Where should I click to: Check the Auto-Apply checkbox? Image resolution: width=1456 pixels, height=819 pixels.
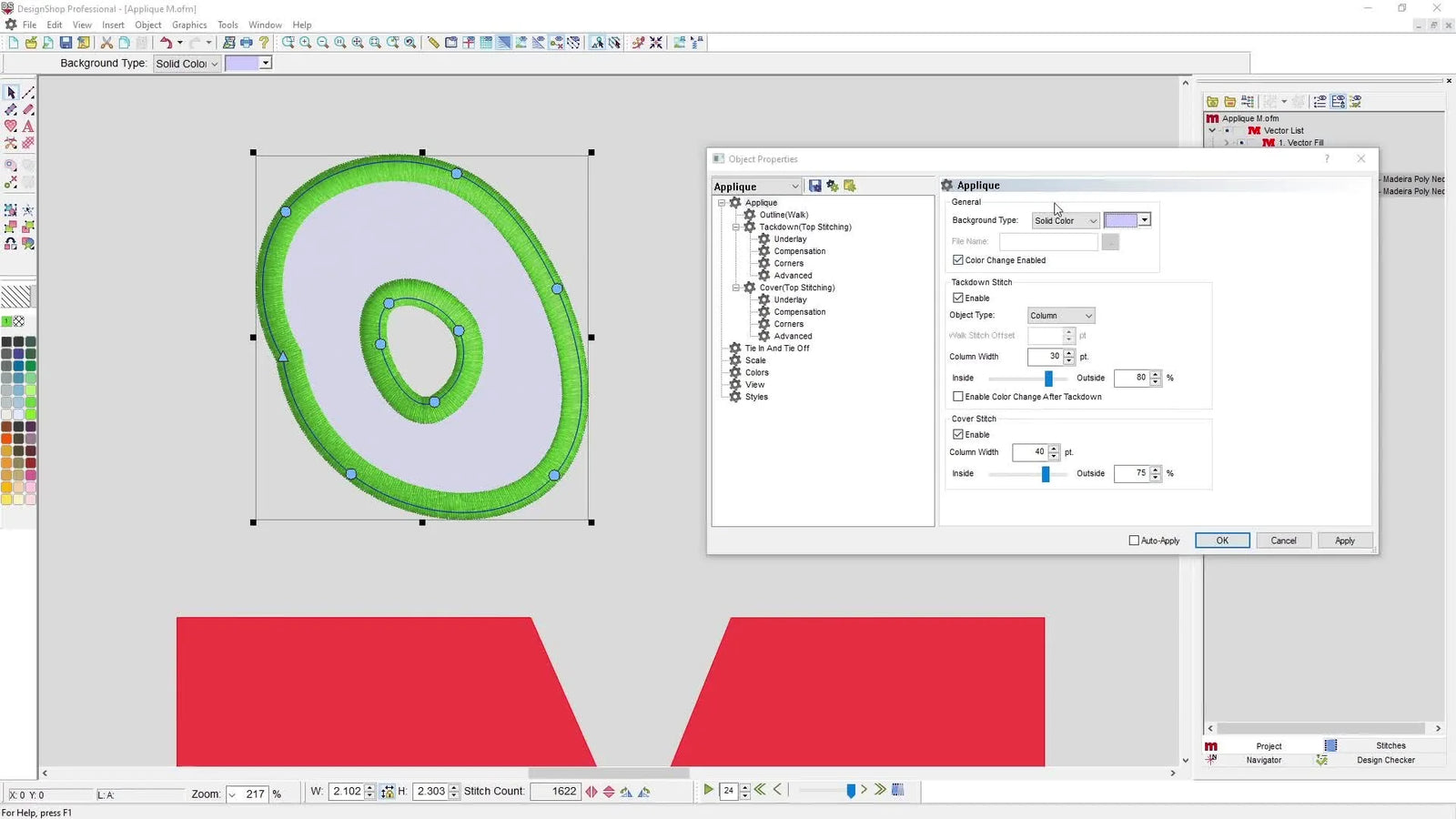(1134, 541)
